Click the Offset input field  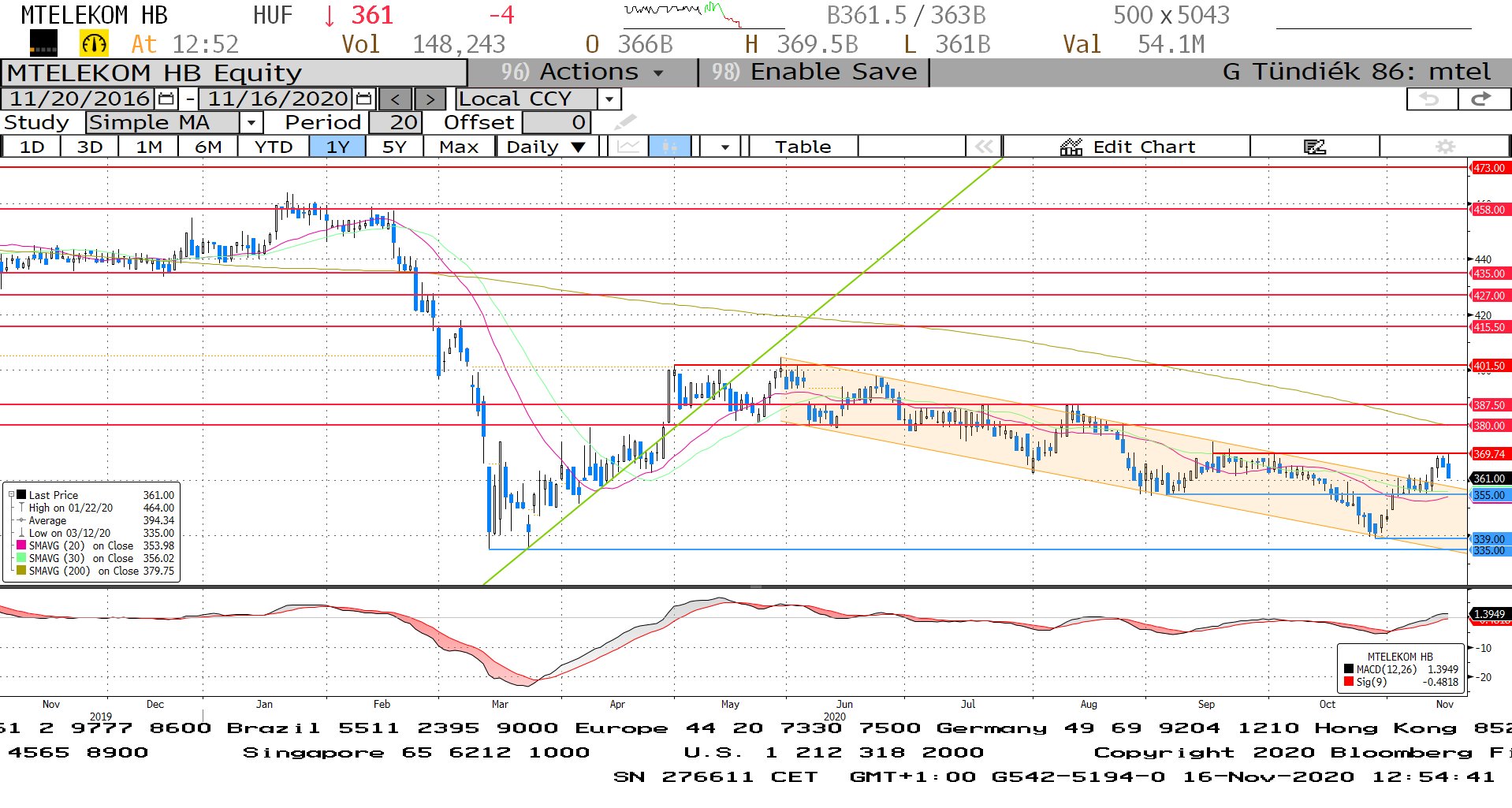556,123
